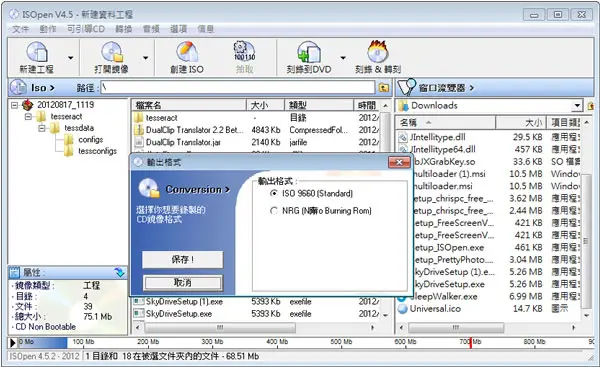
Task: Click the 路徑 path input field
Action: 238,88
